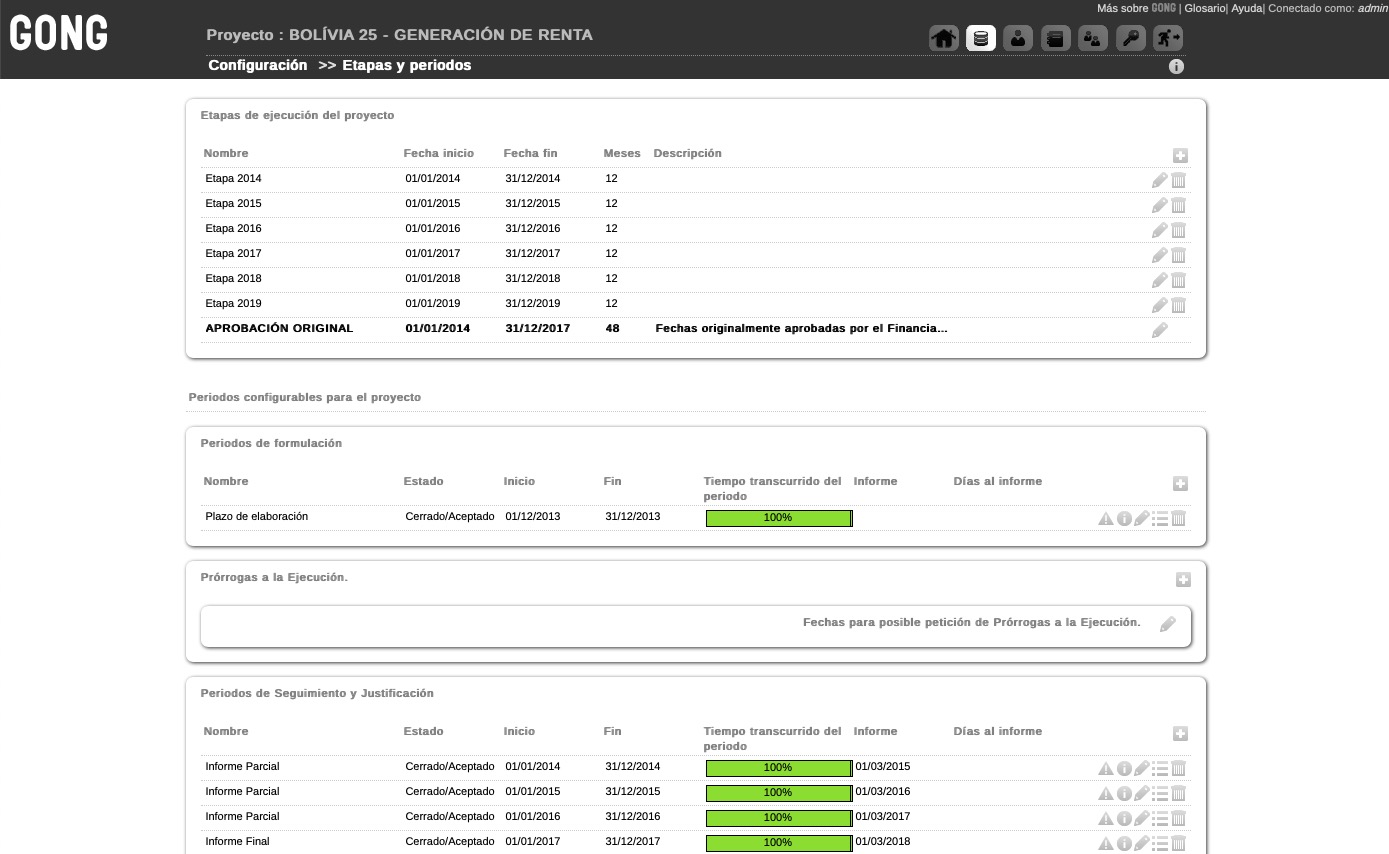The height and width of the screenshot is (854, 1389).
Task: Add a new execution stage
Action: coord(1180,156)
